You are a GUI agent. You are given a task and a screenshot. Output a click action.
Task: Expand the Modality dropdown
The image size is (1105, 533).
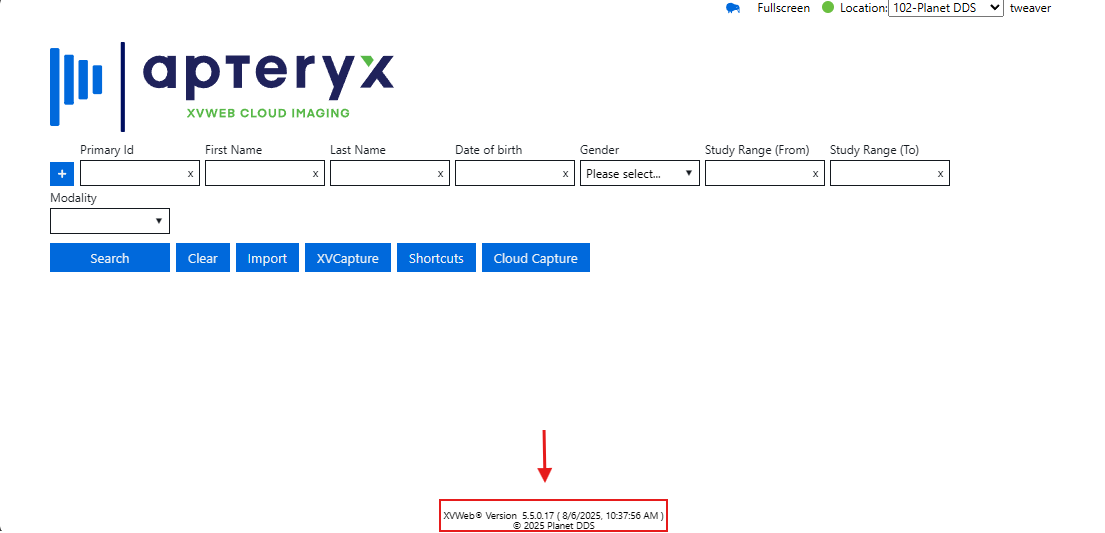tap(110, 221)
